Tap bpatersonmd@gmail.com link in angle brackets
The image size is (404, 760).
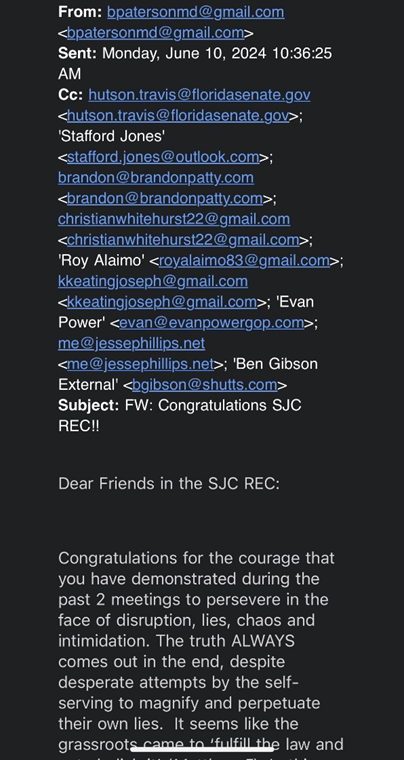coord(155,33)
